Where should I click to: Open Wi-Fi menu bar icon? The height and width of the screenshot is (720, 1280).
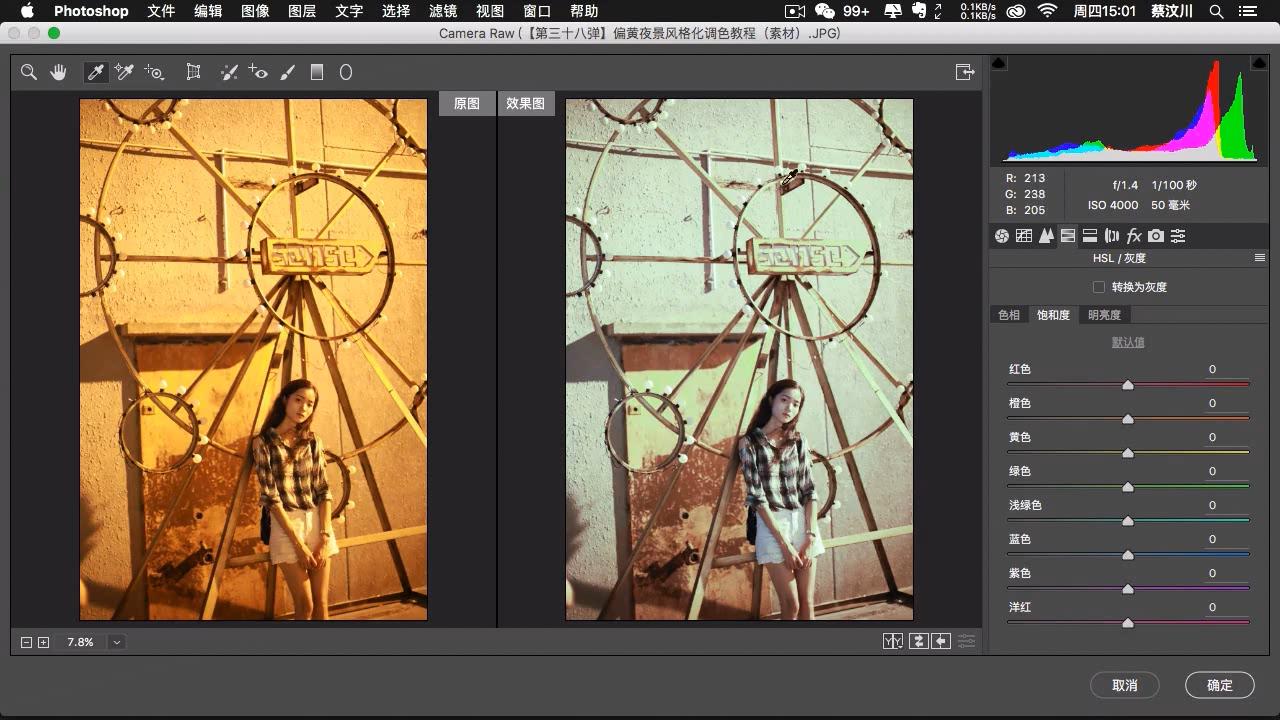tap(1047, 11)
